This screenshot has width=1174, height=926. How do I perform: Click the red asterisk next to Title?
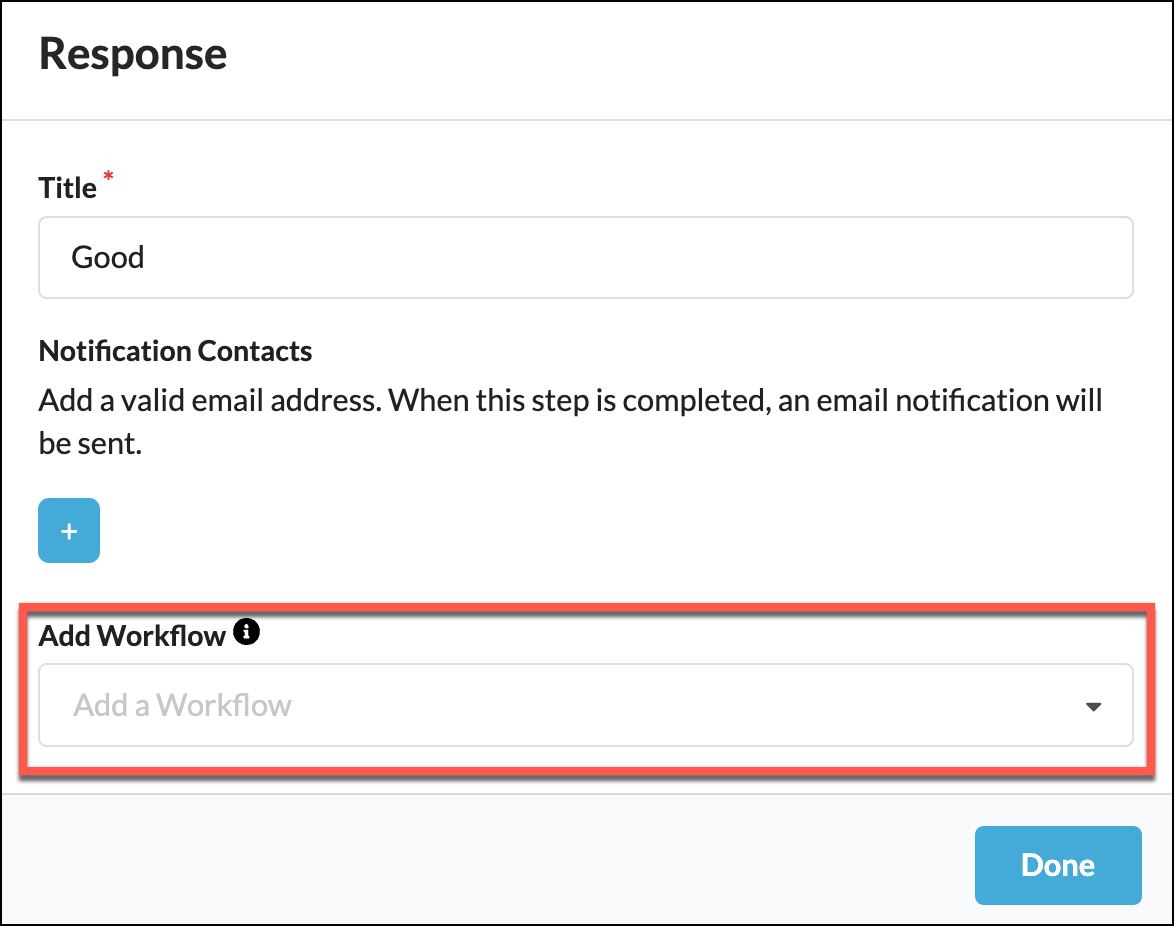pyautogui.click(x=107, y=178)
